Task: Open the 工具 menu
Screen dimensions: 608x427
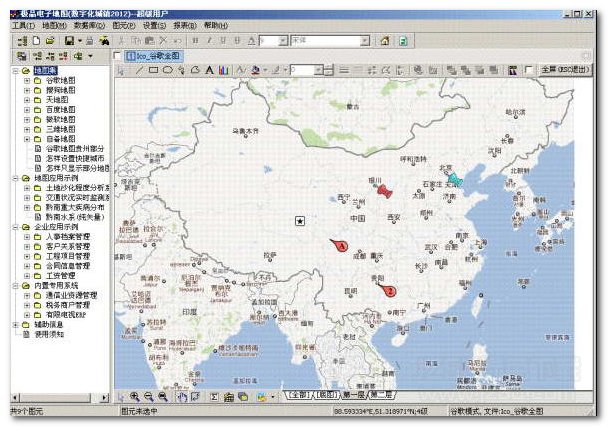Action: click(x=24, y=26)
